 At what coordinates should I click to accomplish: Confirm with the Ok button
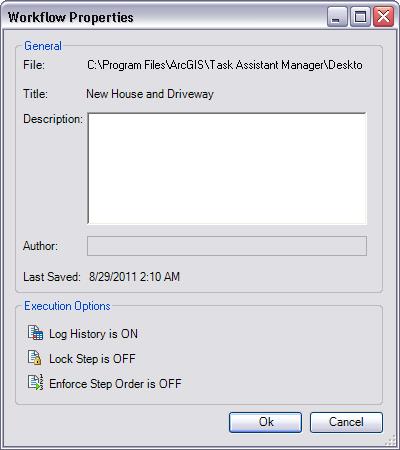[266, 422]
